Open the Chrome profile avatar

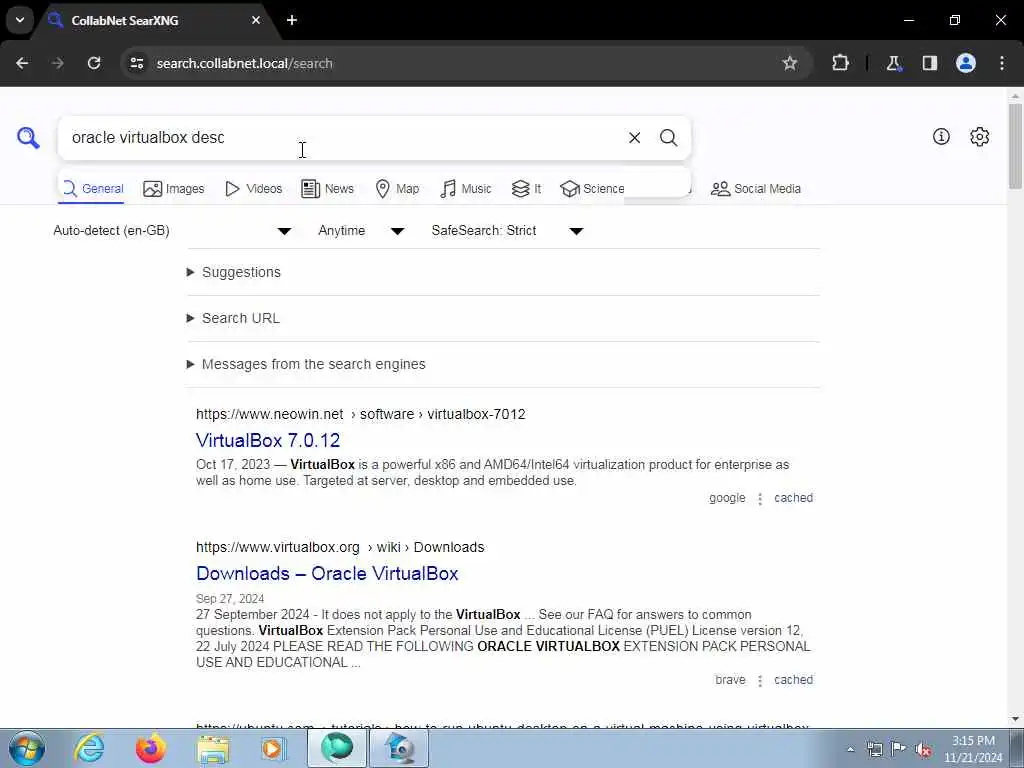click(x=966, y=63)
